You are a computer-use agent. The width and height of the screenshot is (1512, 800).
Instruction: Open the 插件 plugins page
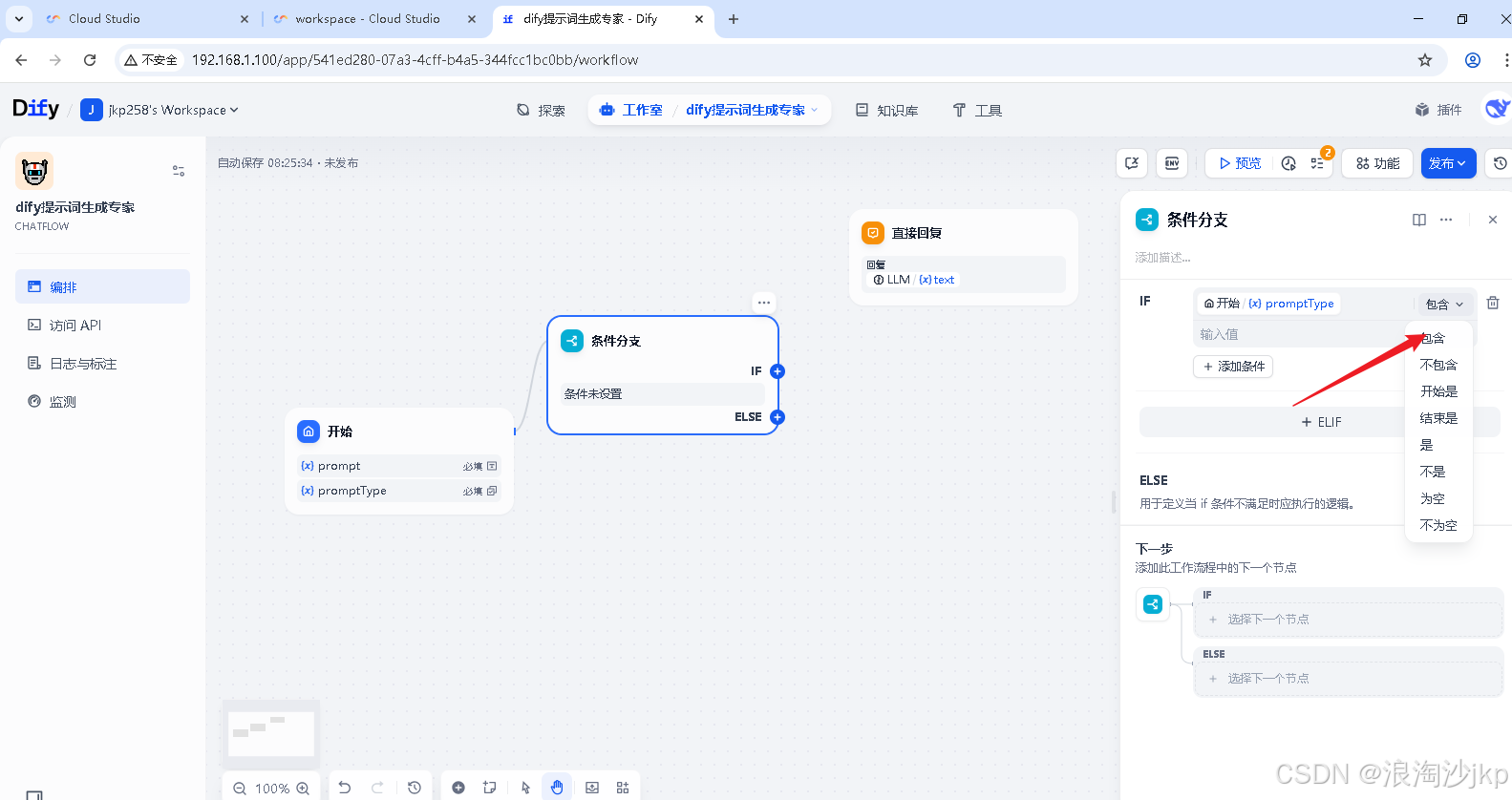[x=1438, y=110]
